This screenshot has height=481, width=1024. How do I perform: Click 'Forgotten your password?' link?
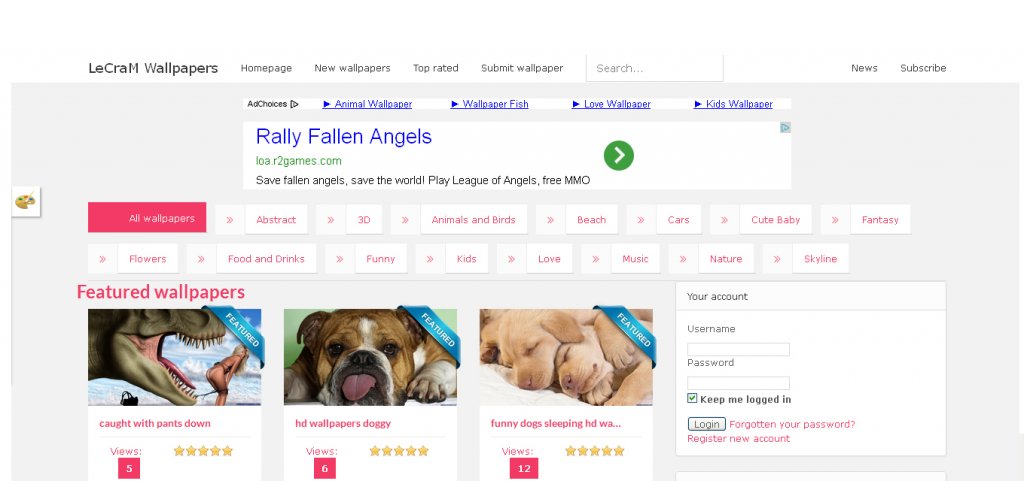[792, 424]
